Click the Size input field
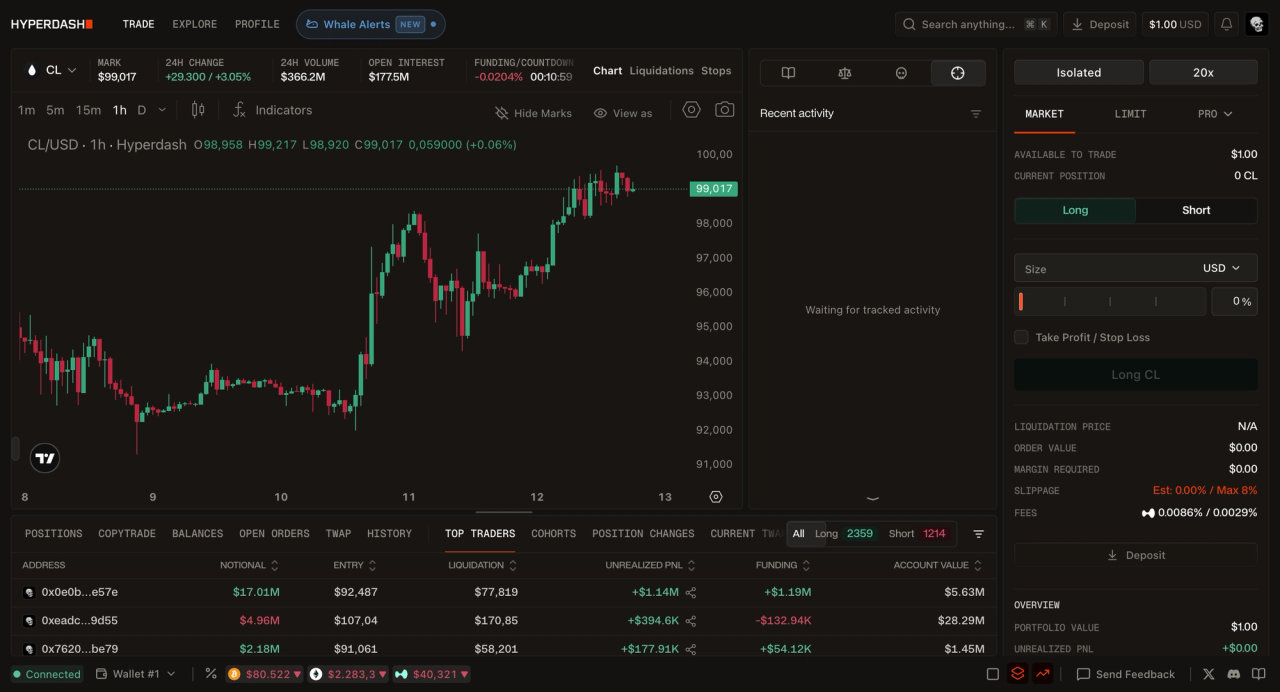Screen dimensions: 1280x692 [x=1105, y=268]
